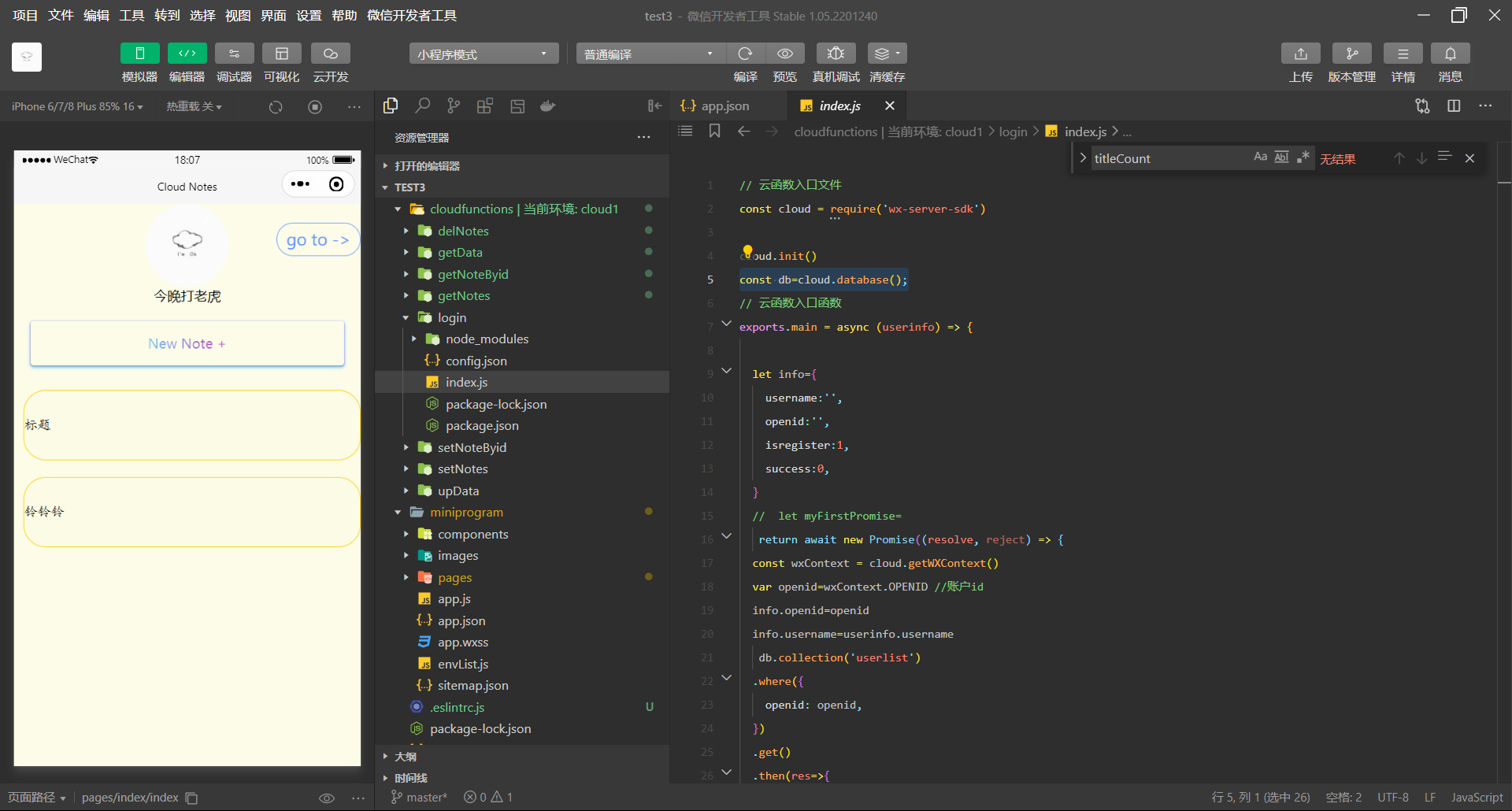Click the master* git branch status
This screenshot has width=1512, height=811.
click(419, 797)
